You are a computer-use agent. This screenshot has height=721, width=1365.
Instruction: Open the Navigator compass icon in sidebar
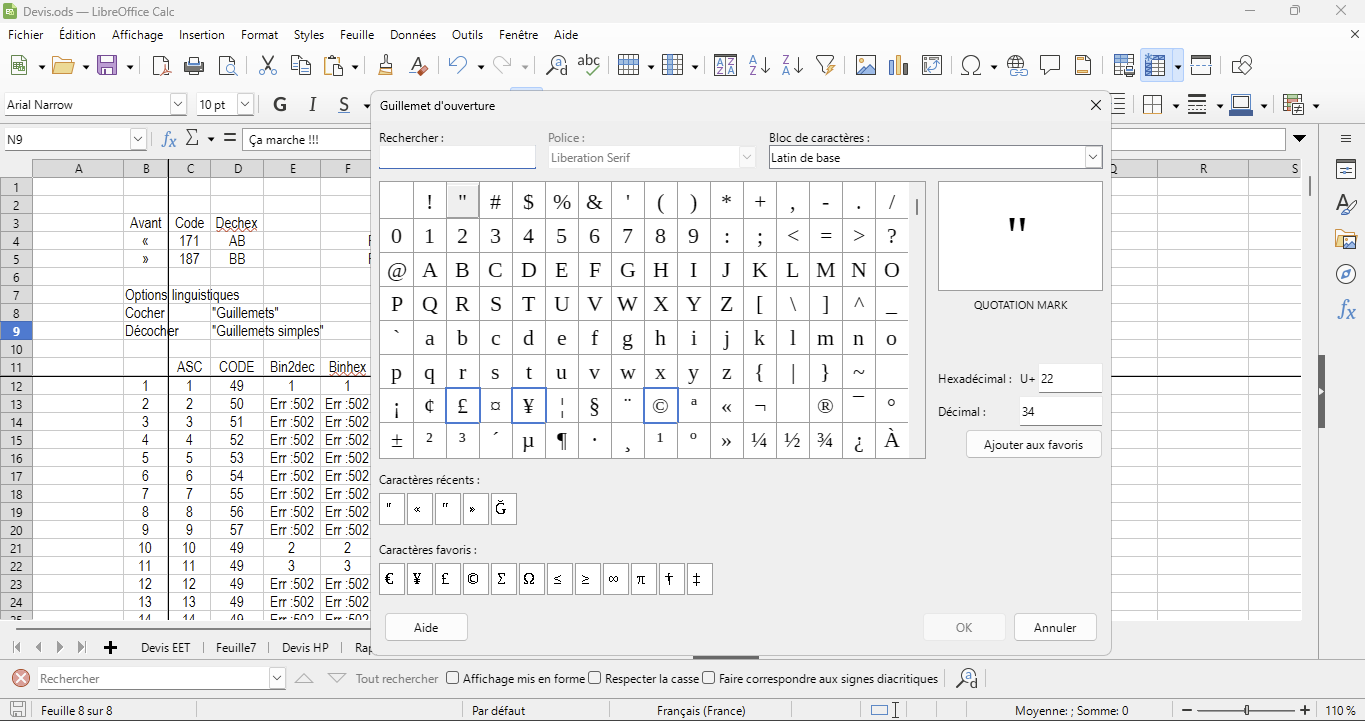pos(1346,274)
